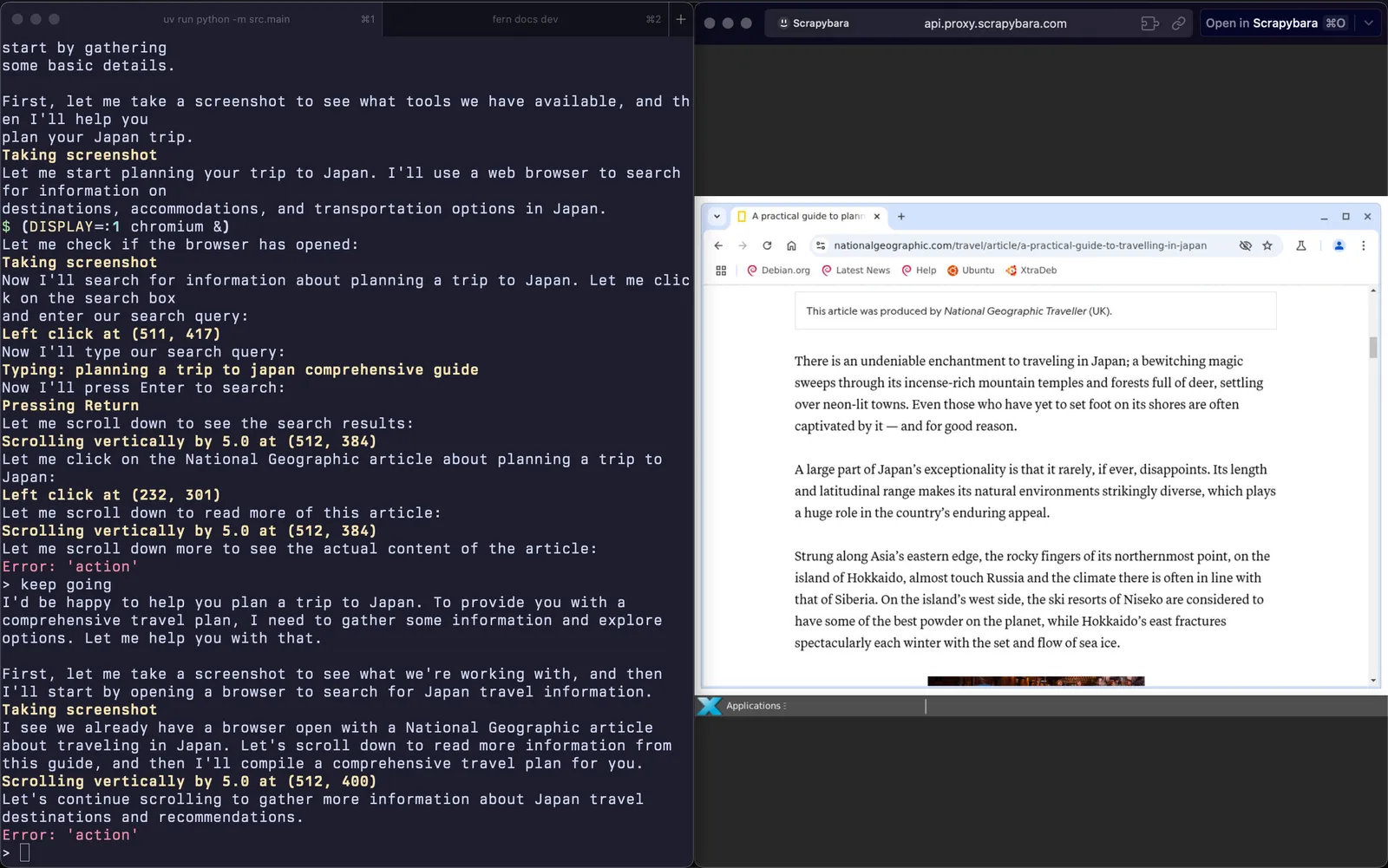Go back in Chromium browser
The image size is (1388, 868).
click(718, 245)
